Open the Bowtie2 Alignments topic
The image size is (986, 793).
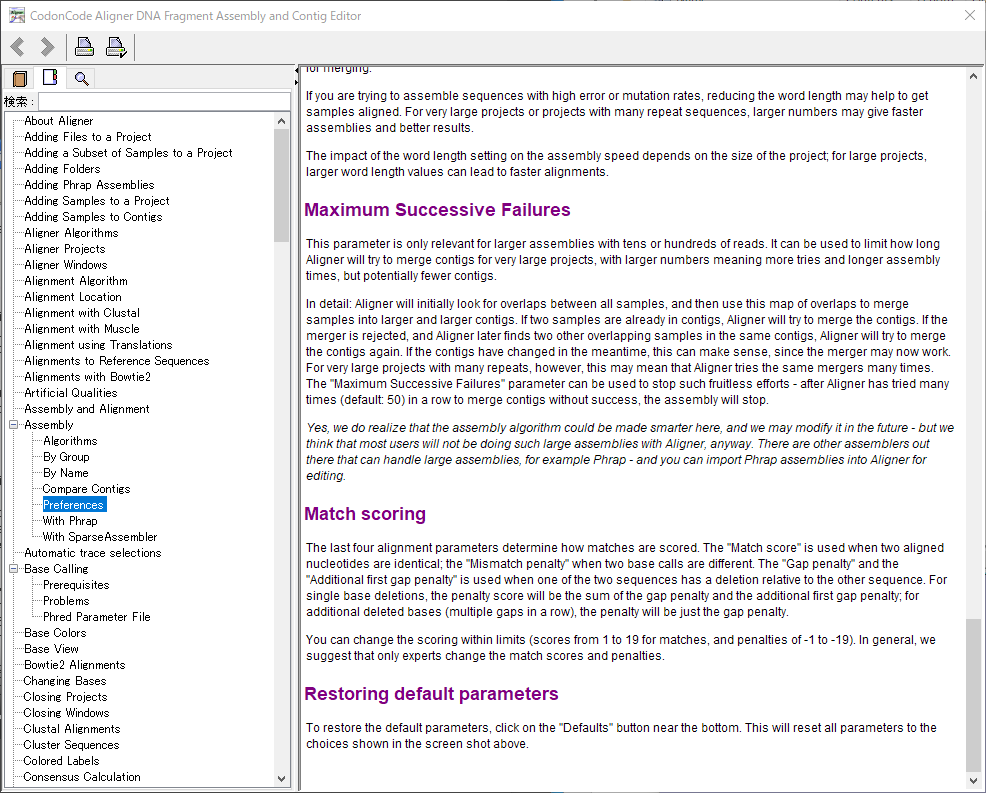74,665
